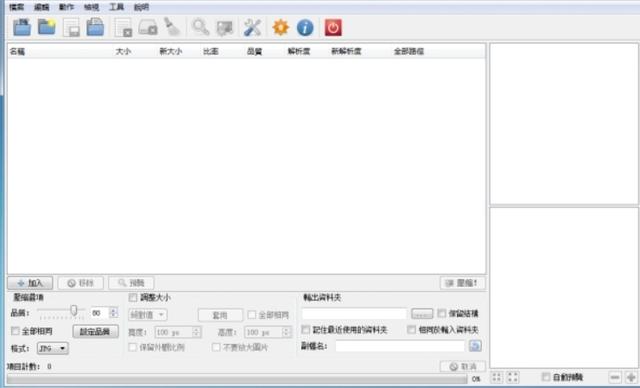Image resolution: width=640 pixels, height=388 pixels.
Task: Enable the 自動預覽 checkbox
Action: pyautogui.click(x=546, y=377)
